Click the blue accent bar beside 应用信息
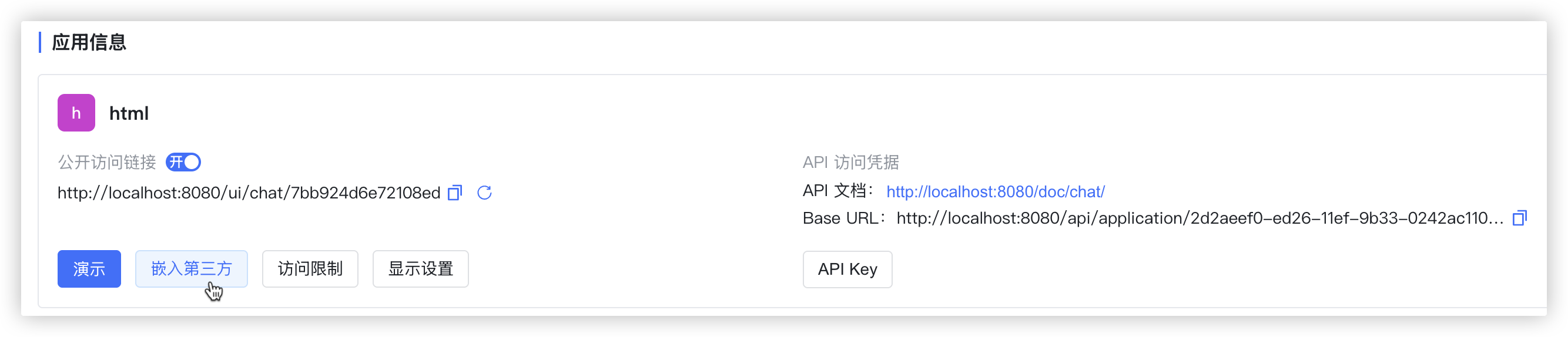This screenshot has width=1568, height=337. (x=40, y=42)
